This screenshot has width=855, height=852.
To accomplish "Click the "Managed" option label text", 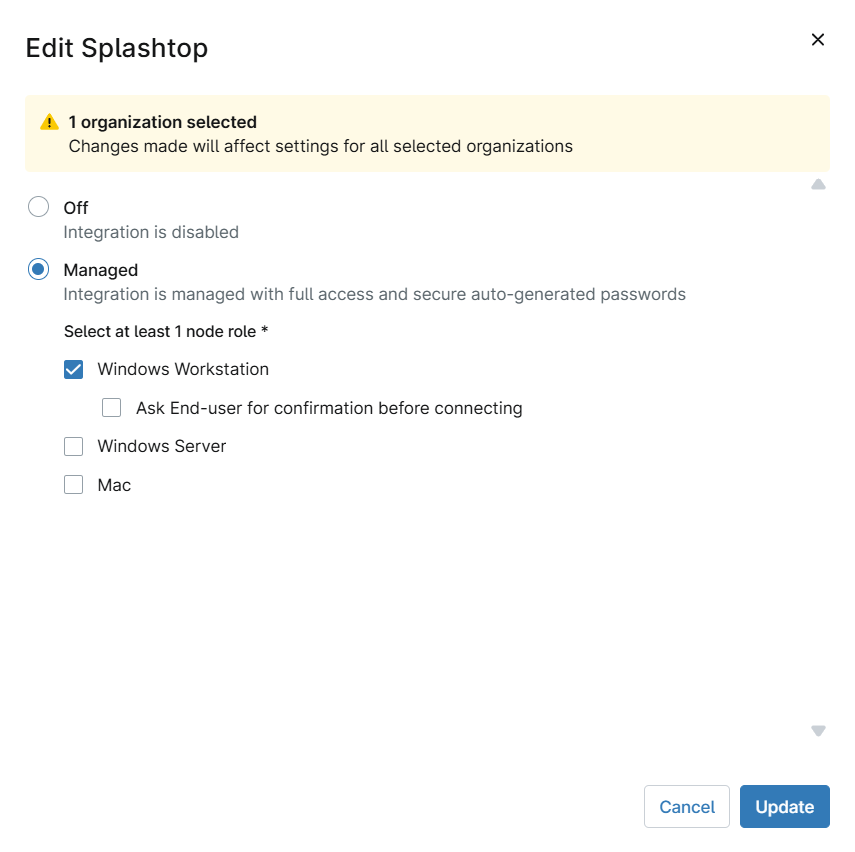I will pos(101,270).
